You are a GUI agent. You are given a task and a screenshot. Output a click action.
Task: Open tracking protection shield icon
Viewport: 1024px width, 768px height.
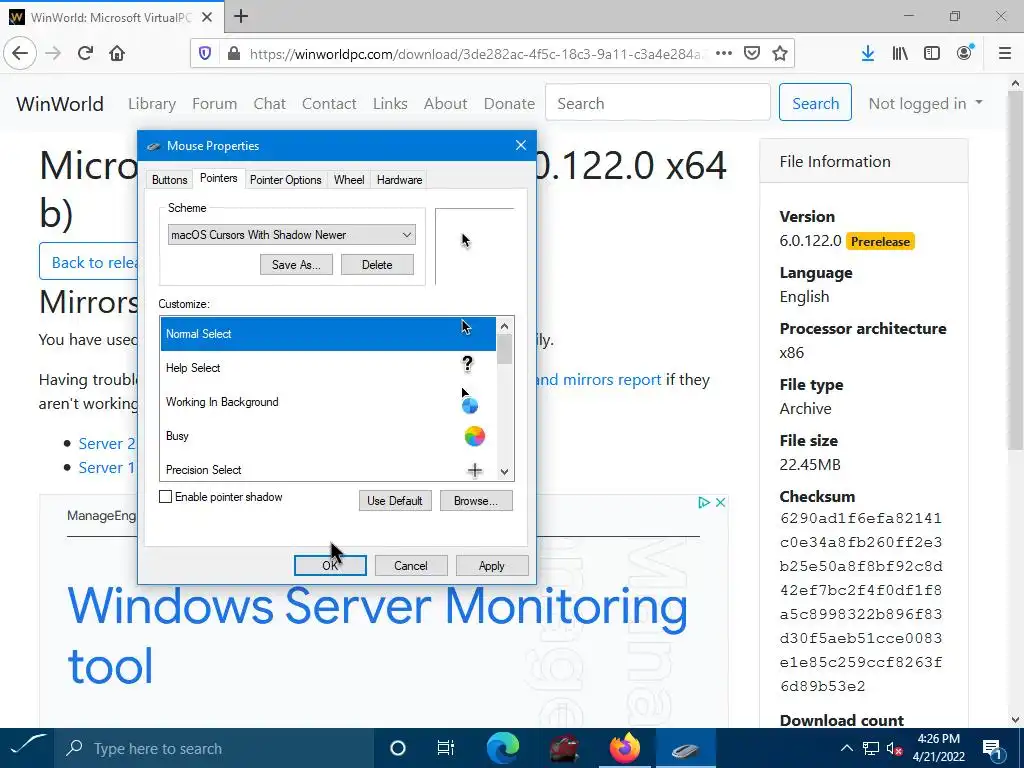tap(205, 54)
